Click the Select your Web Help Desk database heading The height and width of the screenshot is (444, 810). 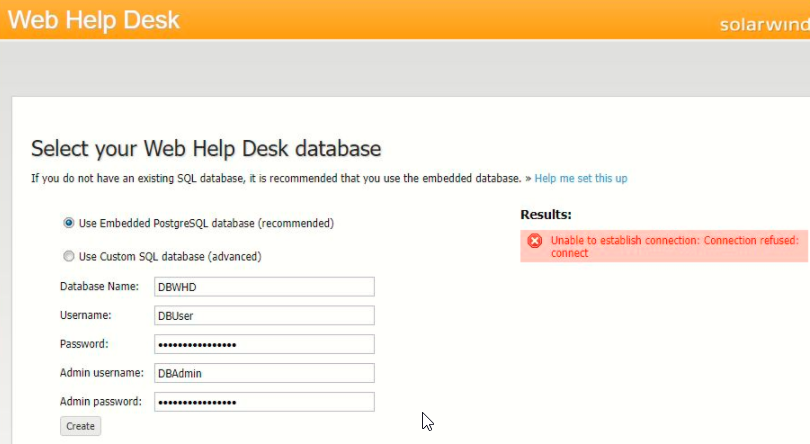coord(206,149)
